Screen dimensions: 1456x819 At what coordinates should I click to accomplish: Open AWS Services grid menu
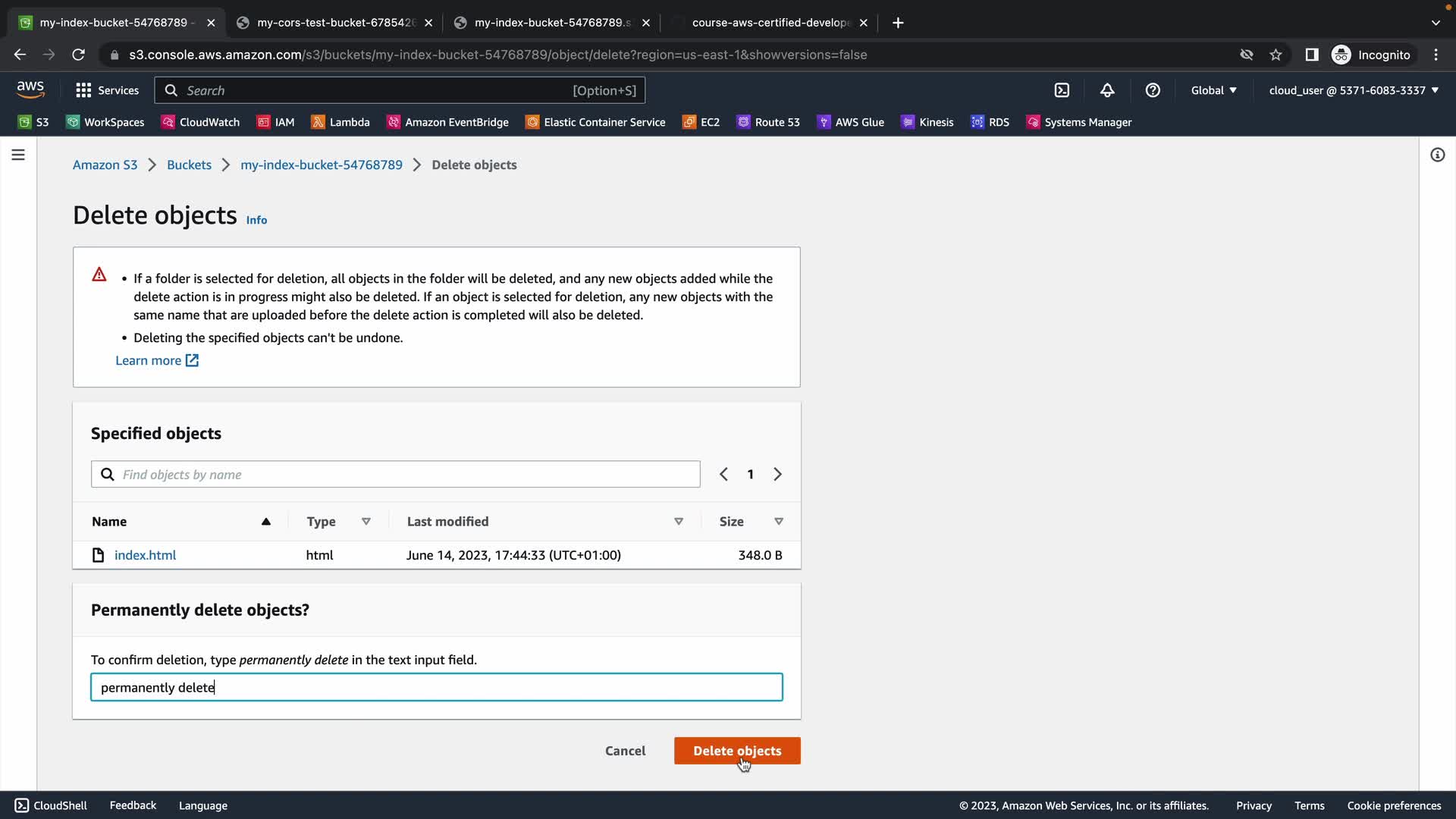[x=107, y=90]
